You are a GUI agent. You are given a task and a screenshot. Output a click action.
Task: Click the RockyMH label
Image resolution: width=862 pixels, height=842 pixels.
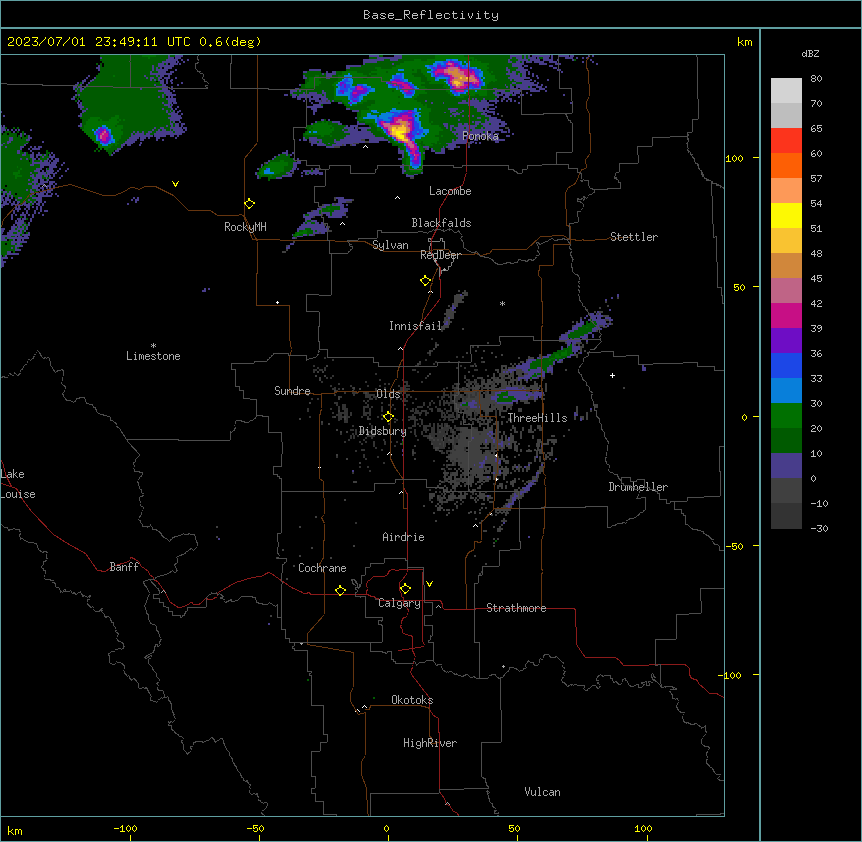coord(245,227)
